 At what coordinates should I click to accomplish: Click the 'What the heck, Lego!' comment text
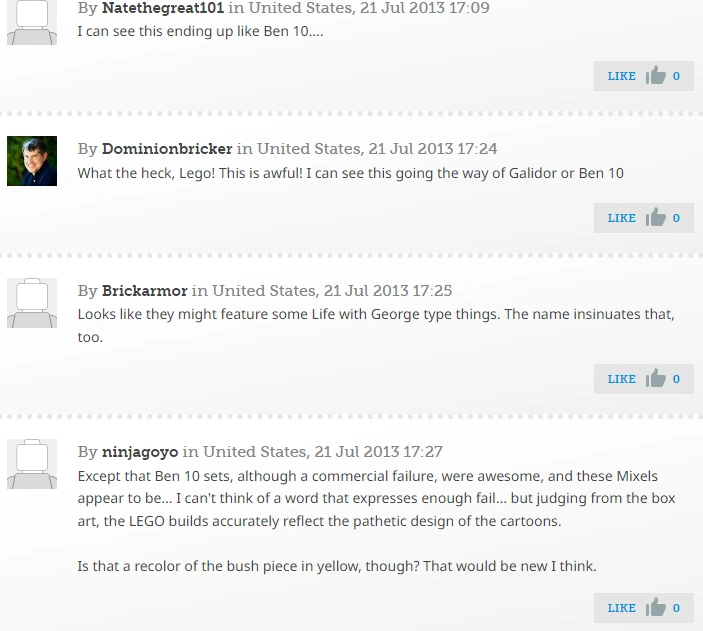pyautogui.click(x=350, y=173)
